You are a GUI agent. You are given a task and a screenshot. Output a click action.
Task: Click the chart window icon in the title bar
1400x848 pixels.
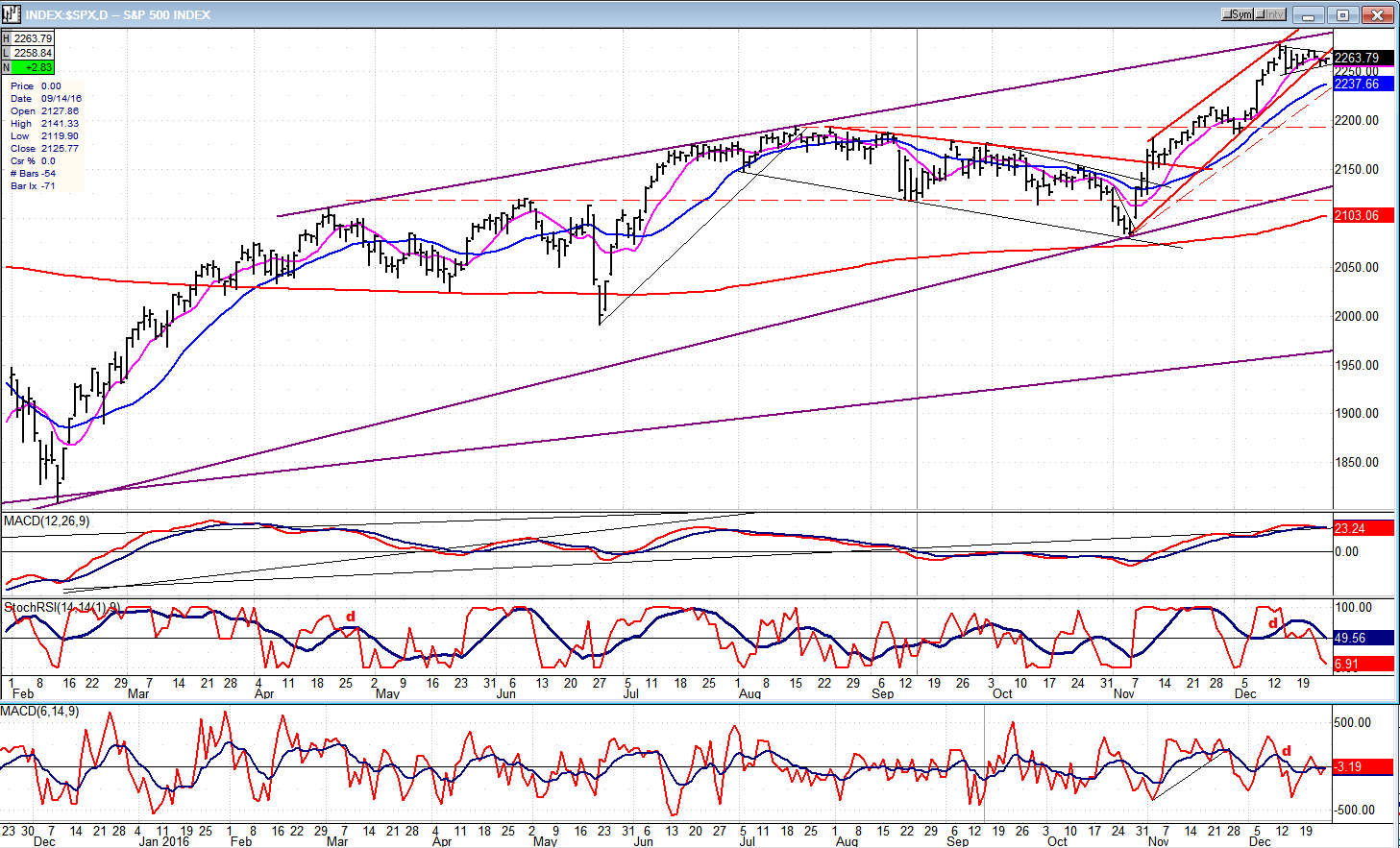(12, 13)
